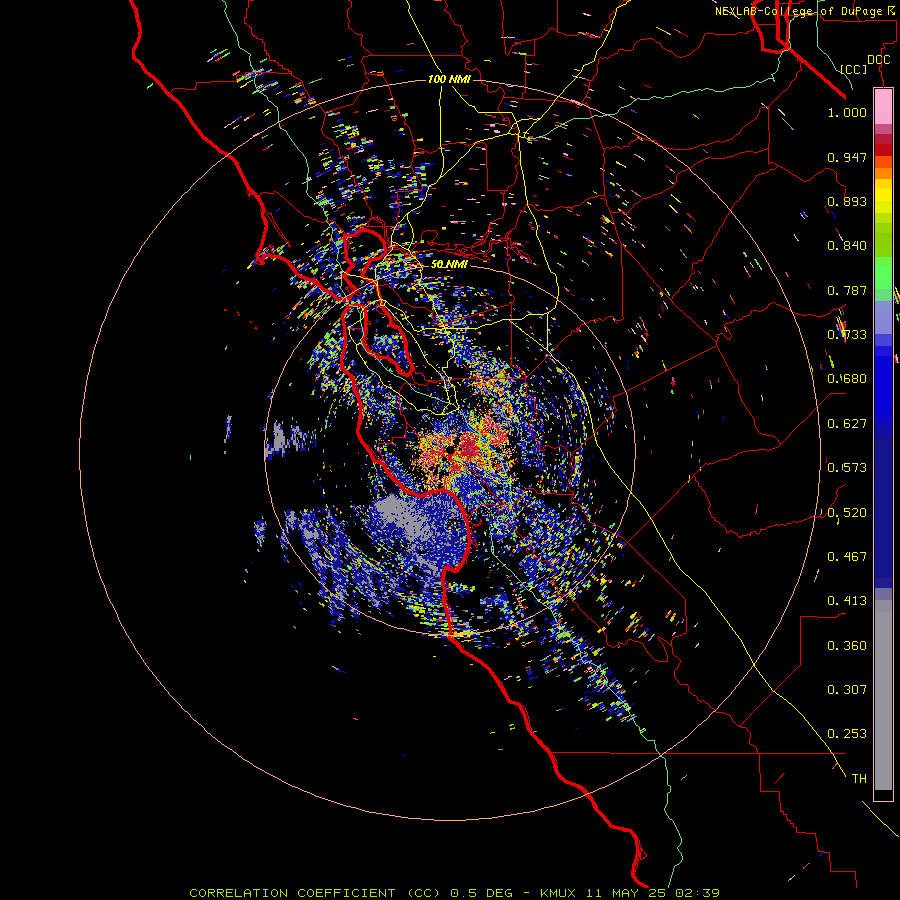Select the 0.893 scale value
Image resolution: width=900 pixels, height=900 pixels.
point(847,201)
